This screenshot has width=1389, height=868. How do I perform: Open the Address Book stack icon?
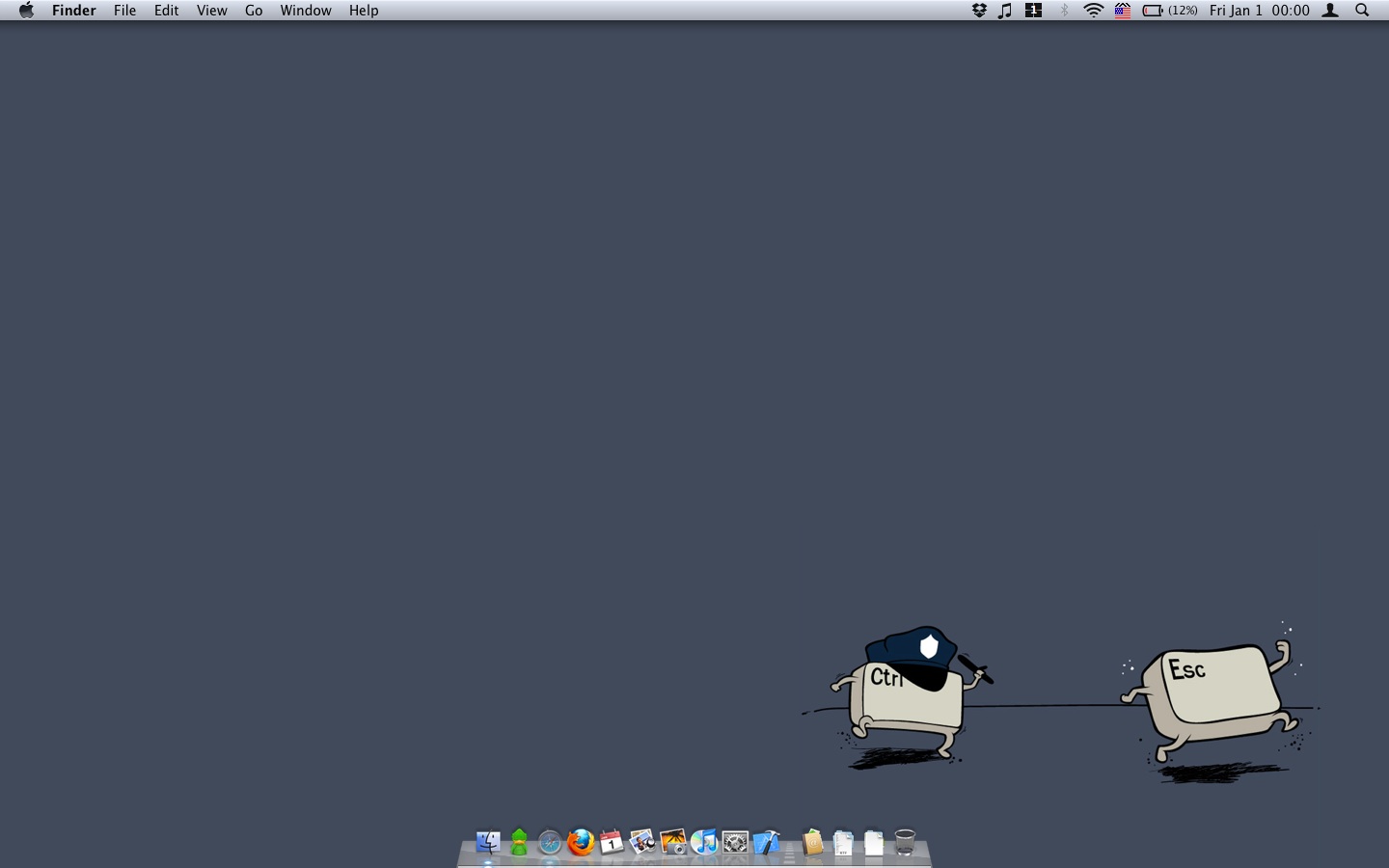(812, 842)
